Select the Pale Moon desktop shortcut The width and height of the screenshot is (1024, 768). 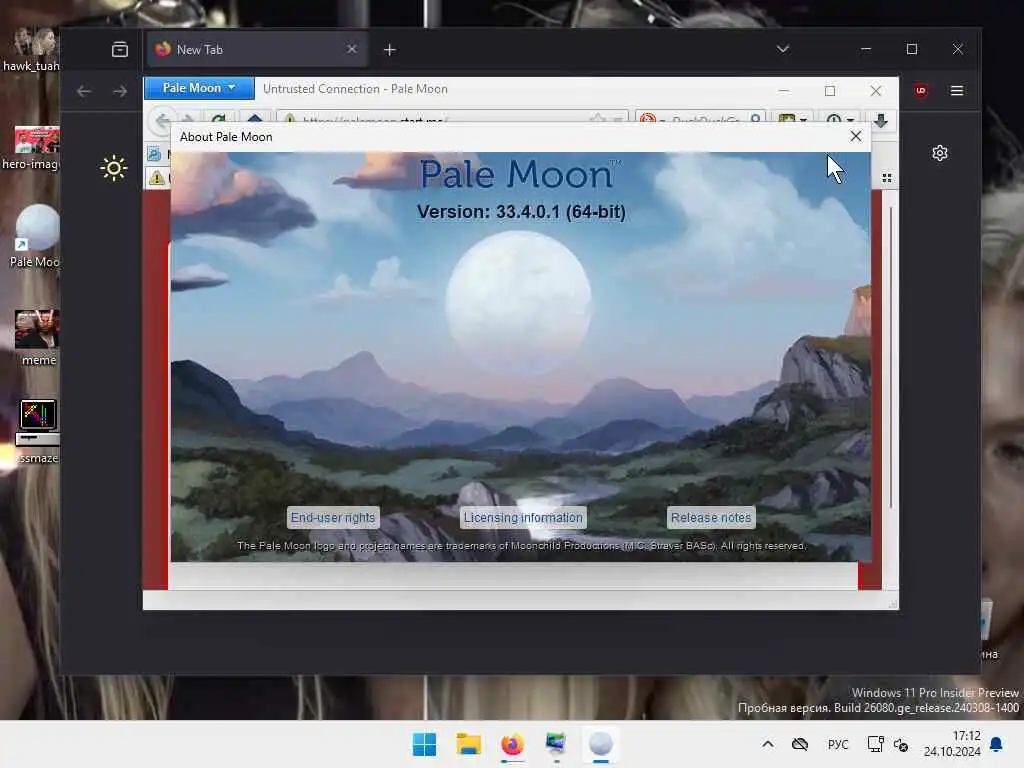(36, 236)
